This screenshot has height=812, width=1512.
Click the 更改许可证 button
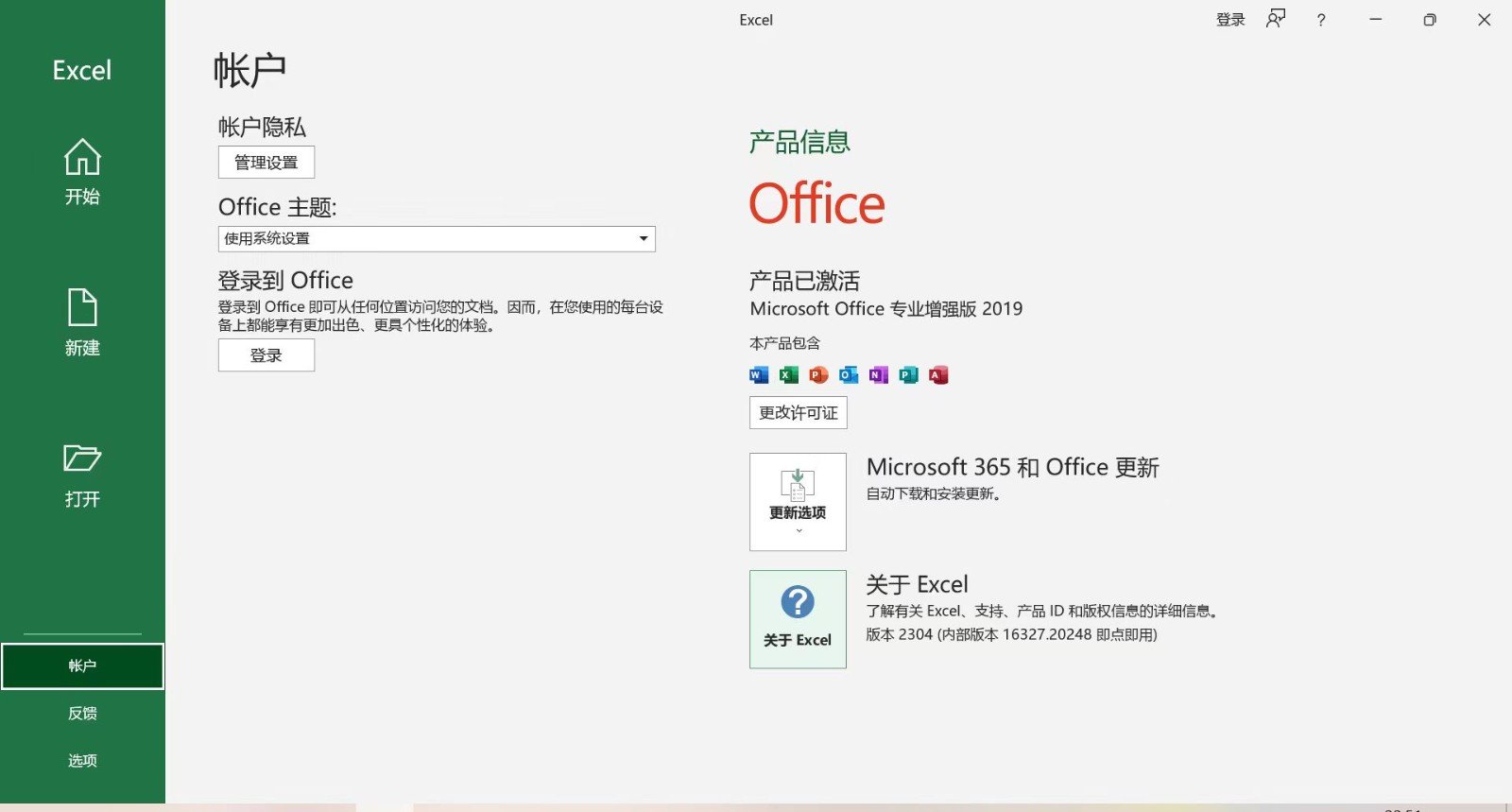click(x=799, y=413)
